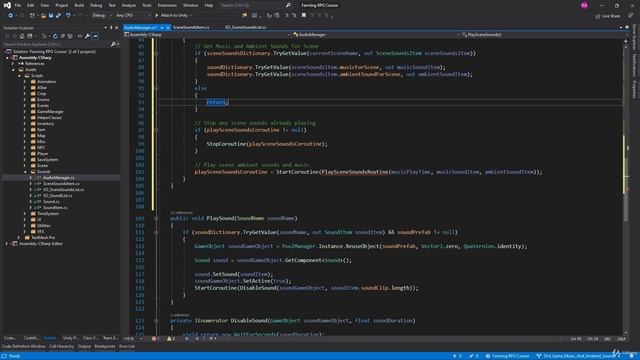640x360 pixels.
Task: Expand the Player folder
Action: click(25, 153)
